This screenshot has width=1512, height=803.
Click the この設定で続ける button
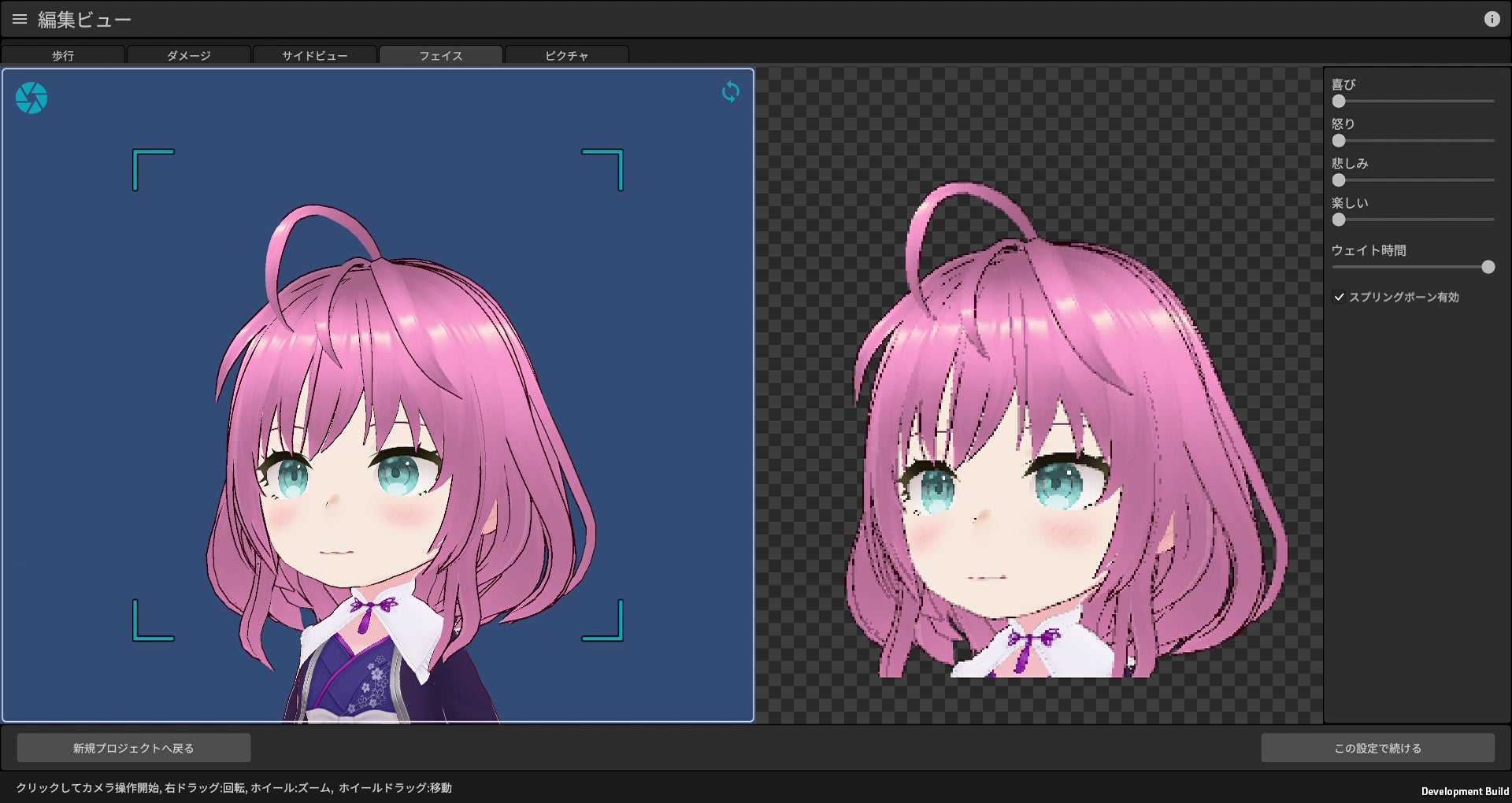pyautogui.click(x=1377, y=748)
